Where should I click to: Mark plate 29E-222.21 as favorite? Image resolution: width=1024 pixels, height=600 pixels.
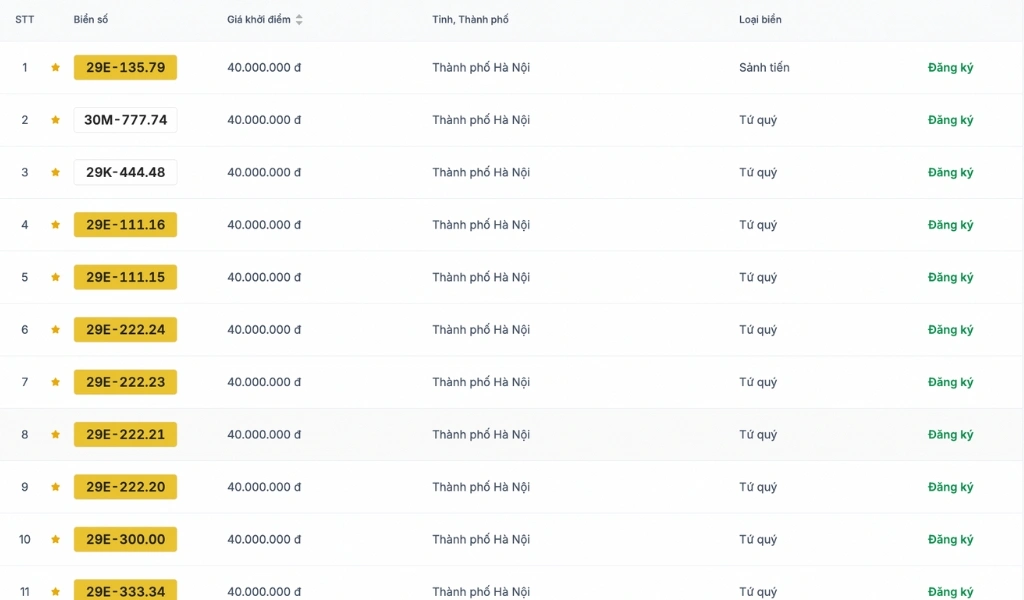click(56, 434)
